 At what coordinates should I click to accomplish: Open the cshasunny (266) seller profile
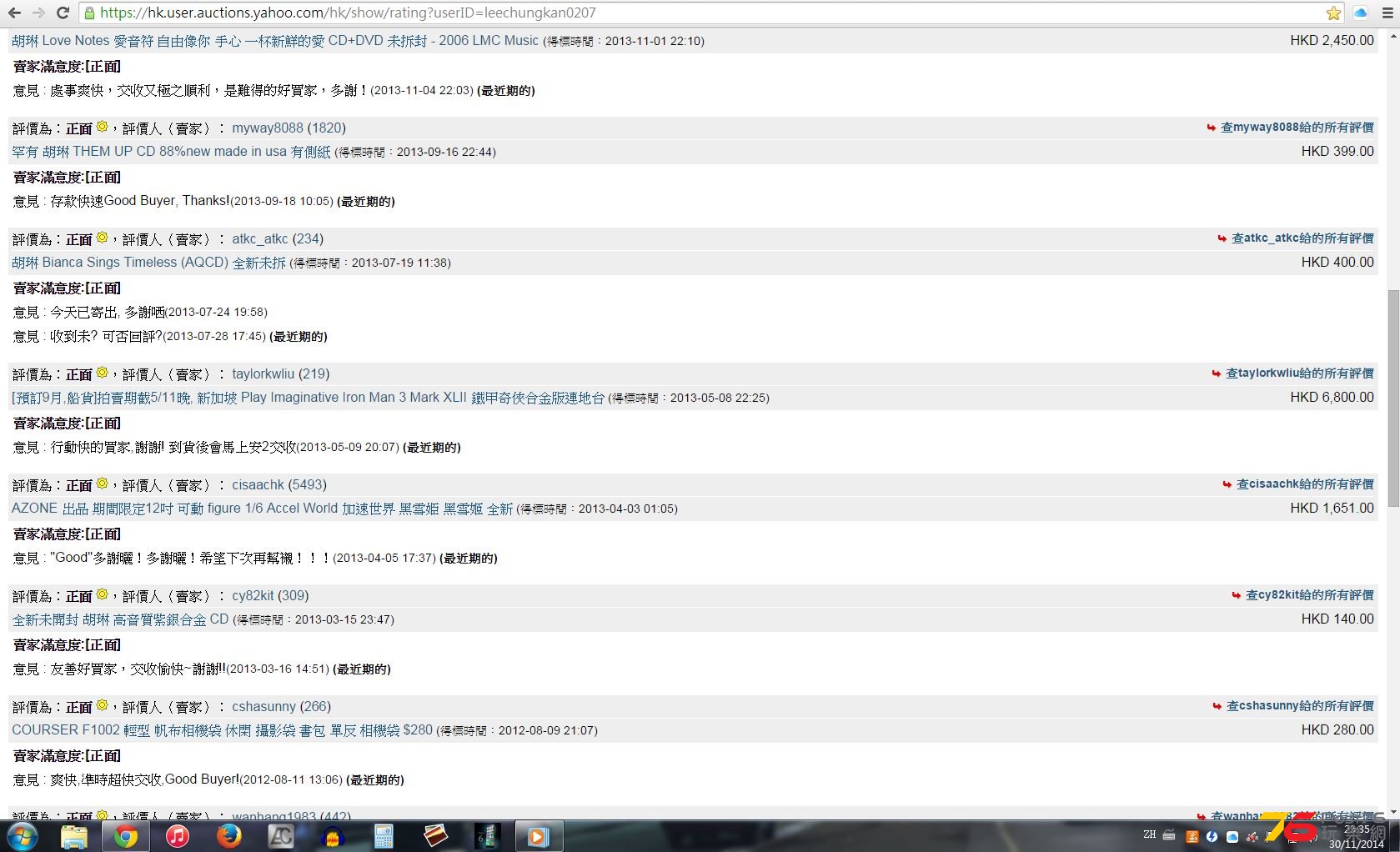click(281, 706)
